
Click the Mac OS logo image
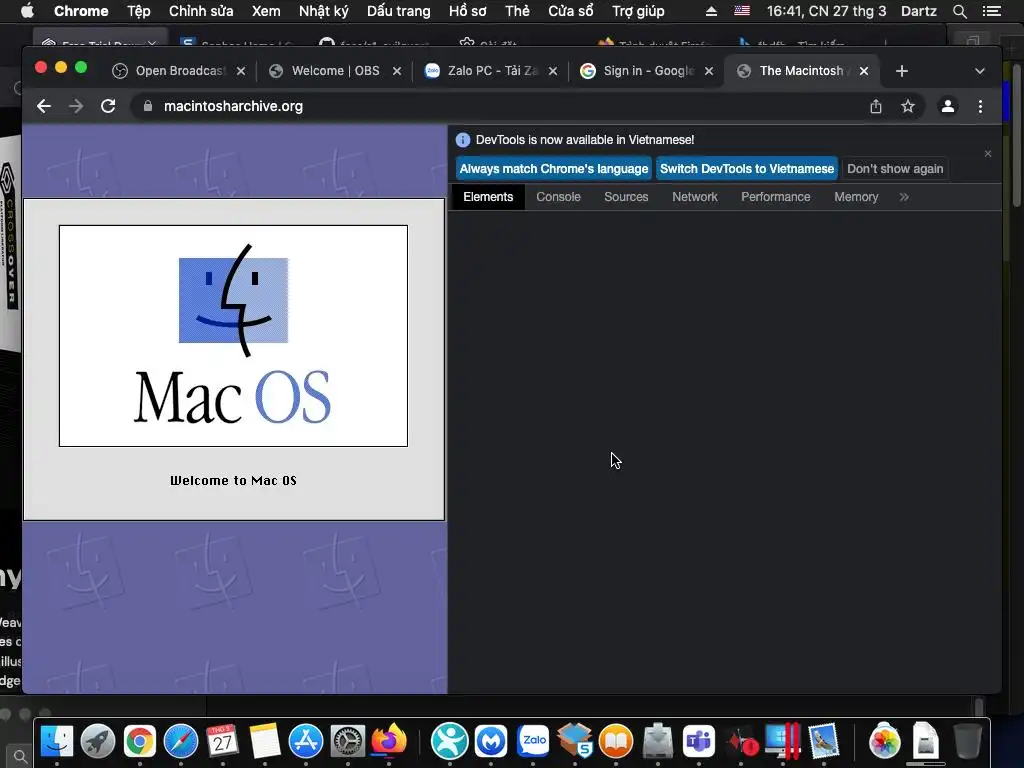[233, 336]
